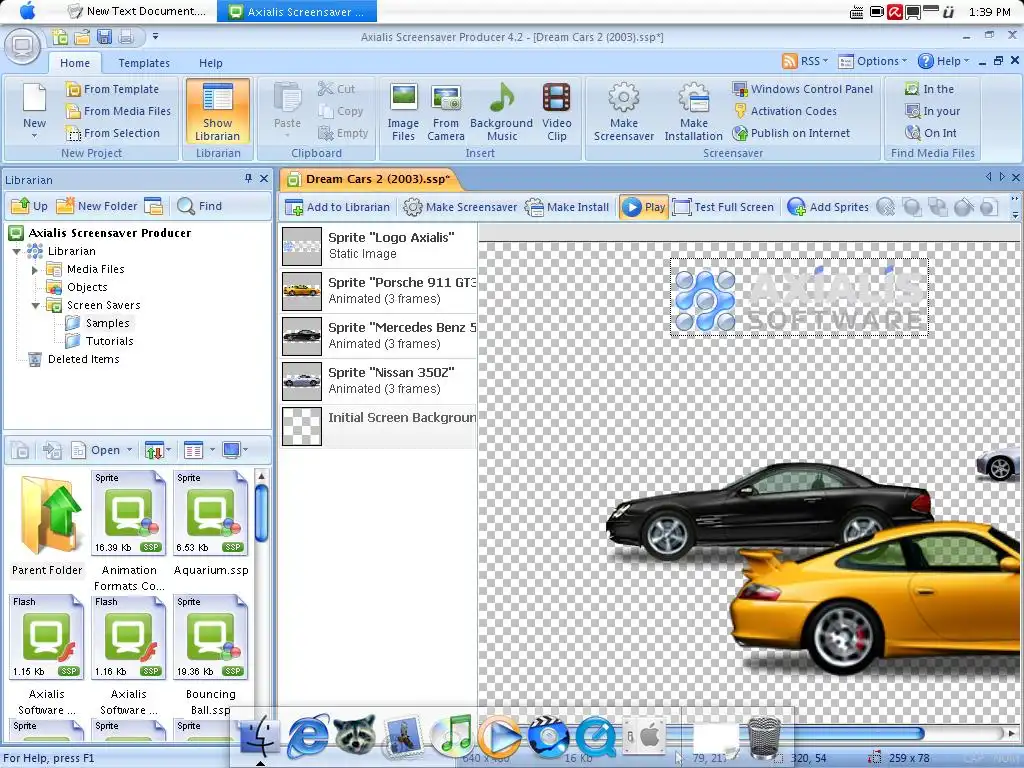Select the Parent Folder thumbnail

(47, 526)
